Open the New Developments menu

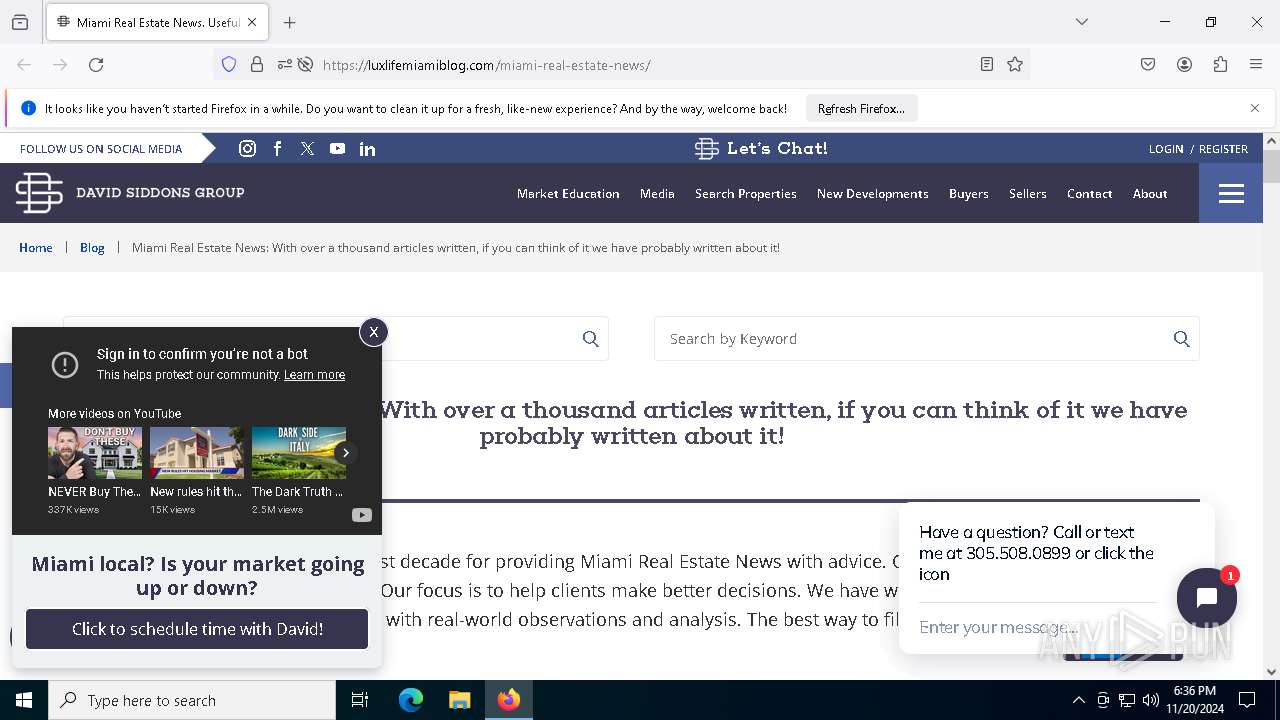872,194
